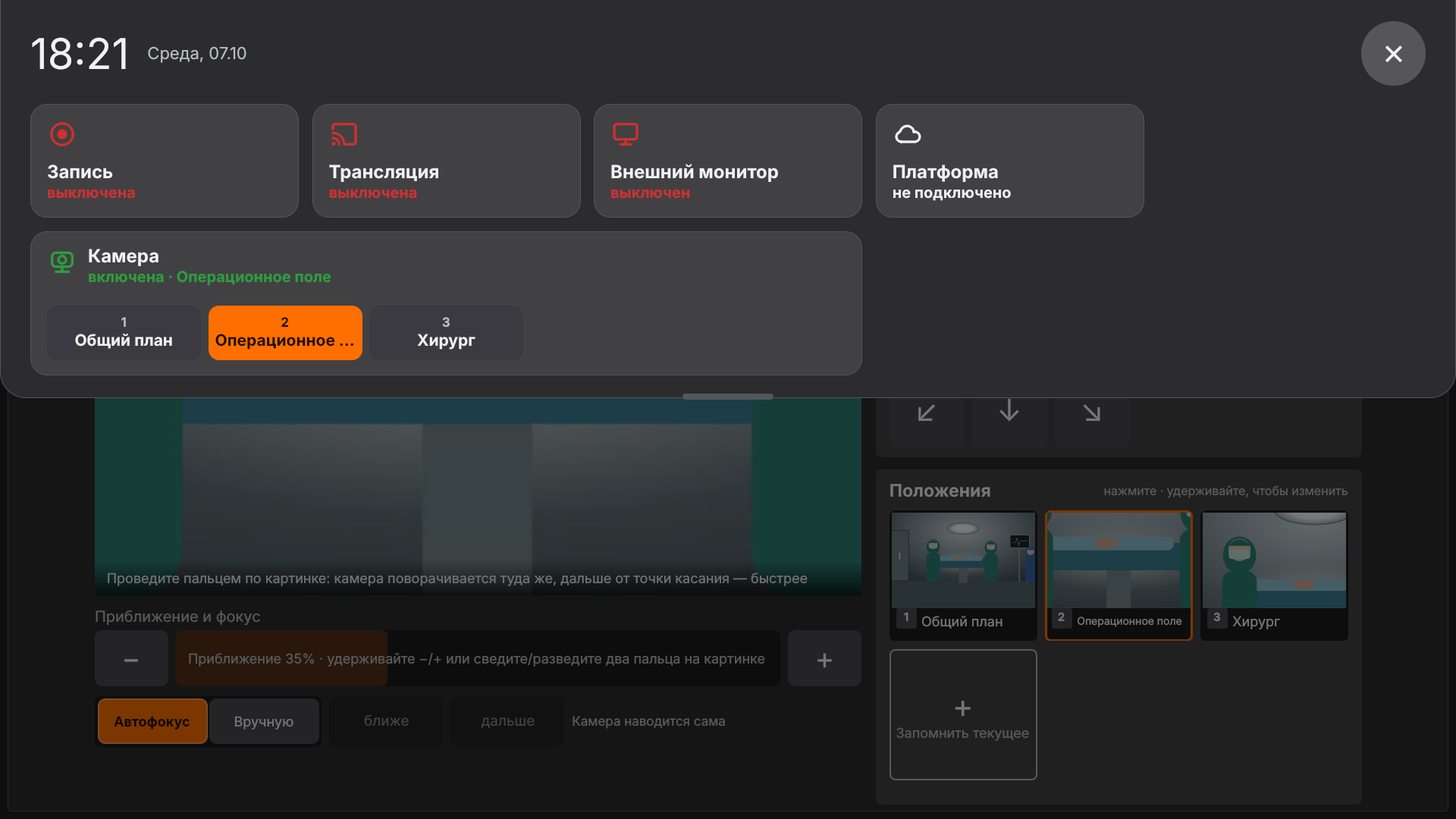This screenshot has width=1456, height=819.
Task: Toggle the Запись recording card
Action: [165, 161]
